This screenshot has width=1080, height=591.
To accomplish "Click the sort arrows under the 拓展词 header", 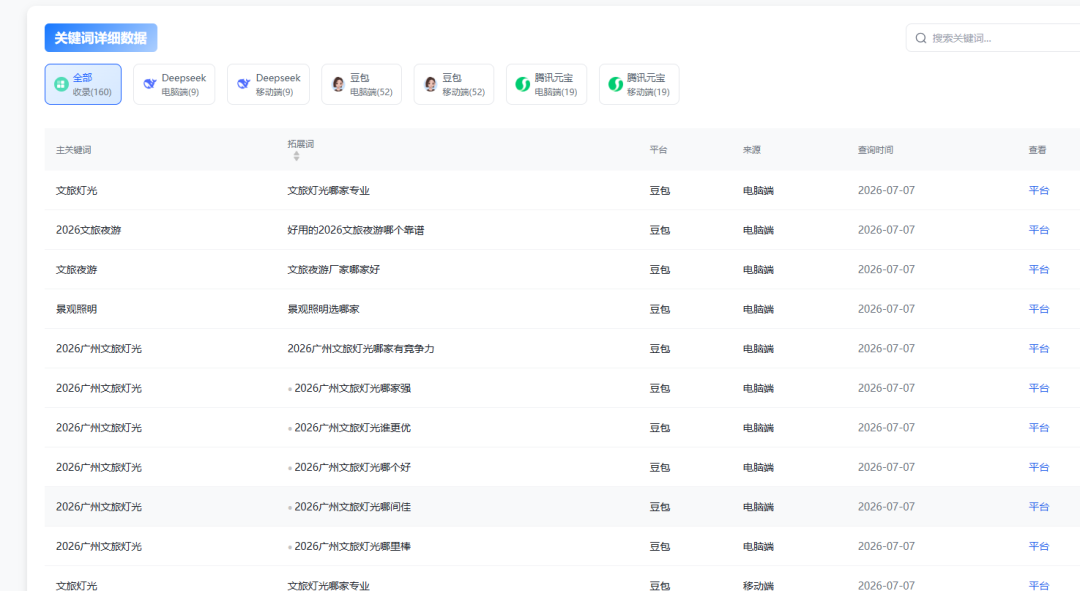I will pyautogui.click(x=296, y=156).
